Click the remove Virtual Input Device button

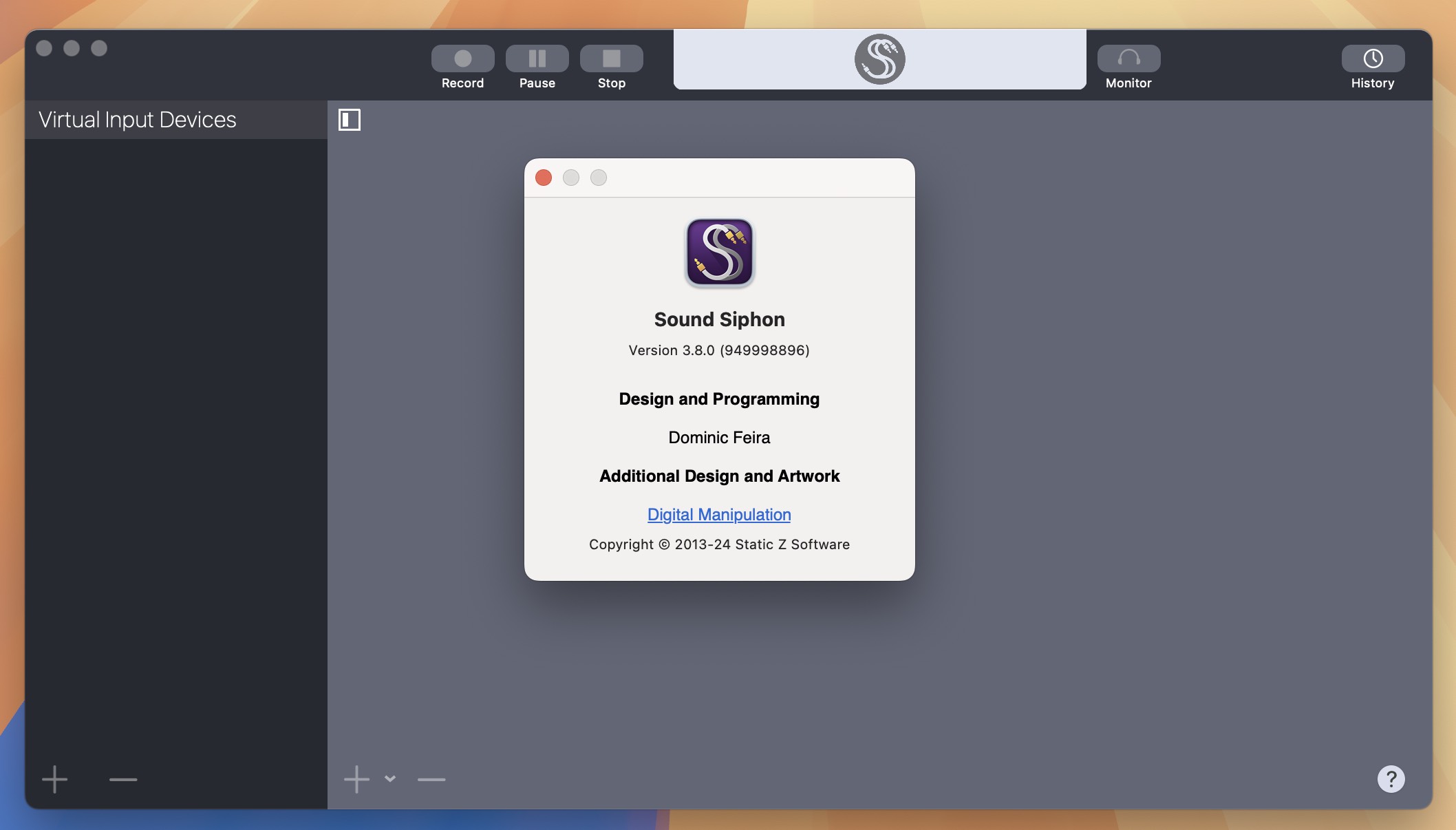122,779
